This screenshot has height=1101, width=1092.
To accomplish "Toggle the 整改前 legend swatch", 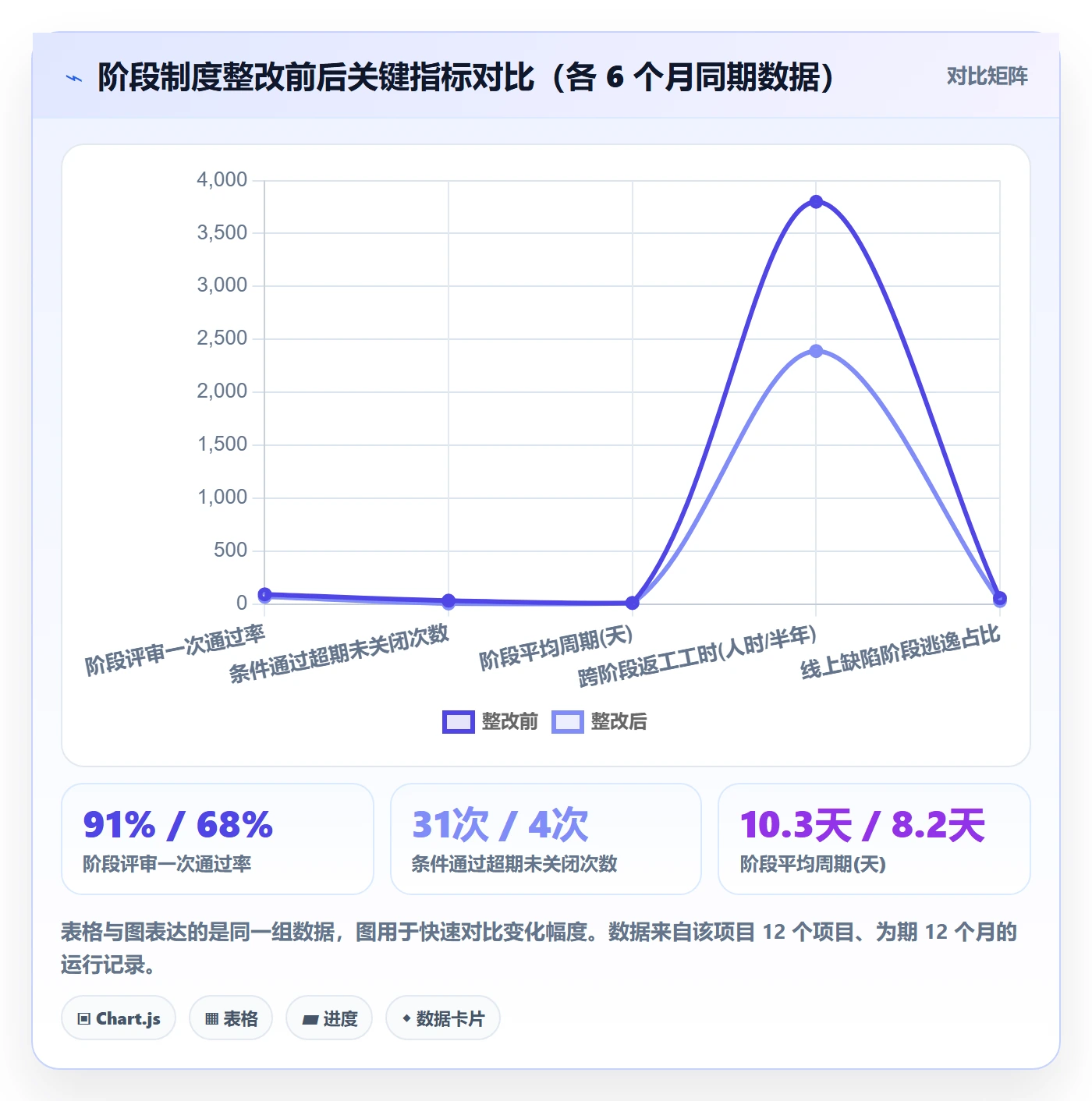I will pos(458,722).
